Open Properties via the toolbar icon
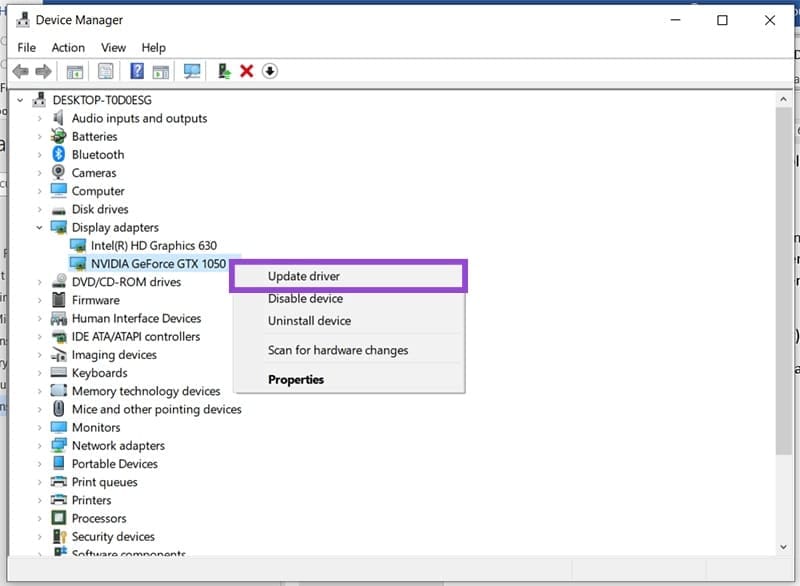This screenshot has width=800, height=586. pyautogui.click(x=74, y=70)
